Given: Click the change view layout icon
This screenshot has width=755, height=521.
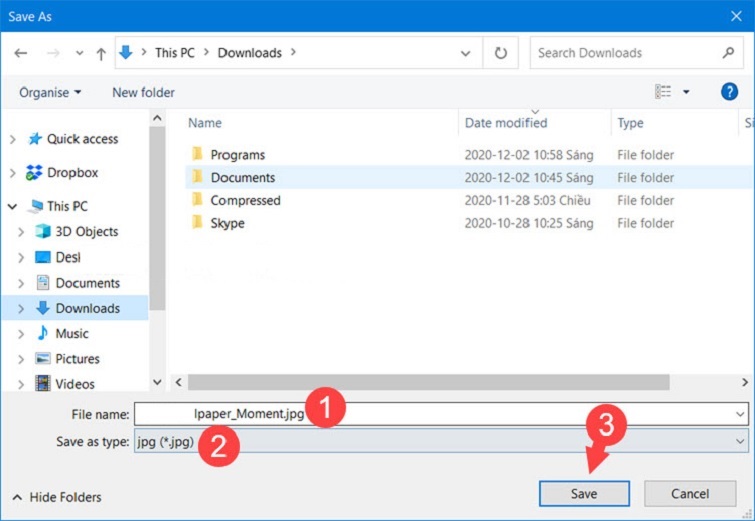Looking at the screenshot, I should (x=664, y=92).
